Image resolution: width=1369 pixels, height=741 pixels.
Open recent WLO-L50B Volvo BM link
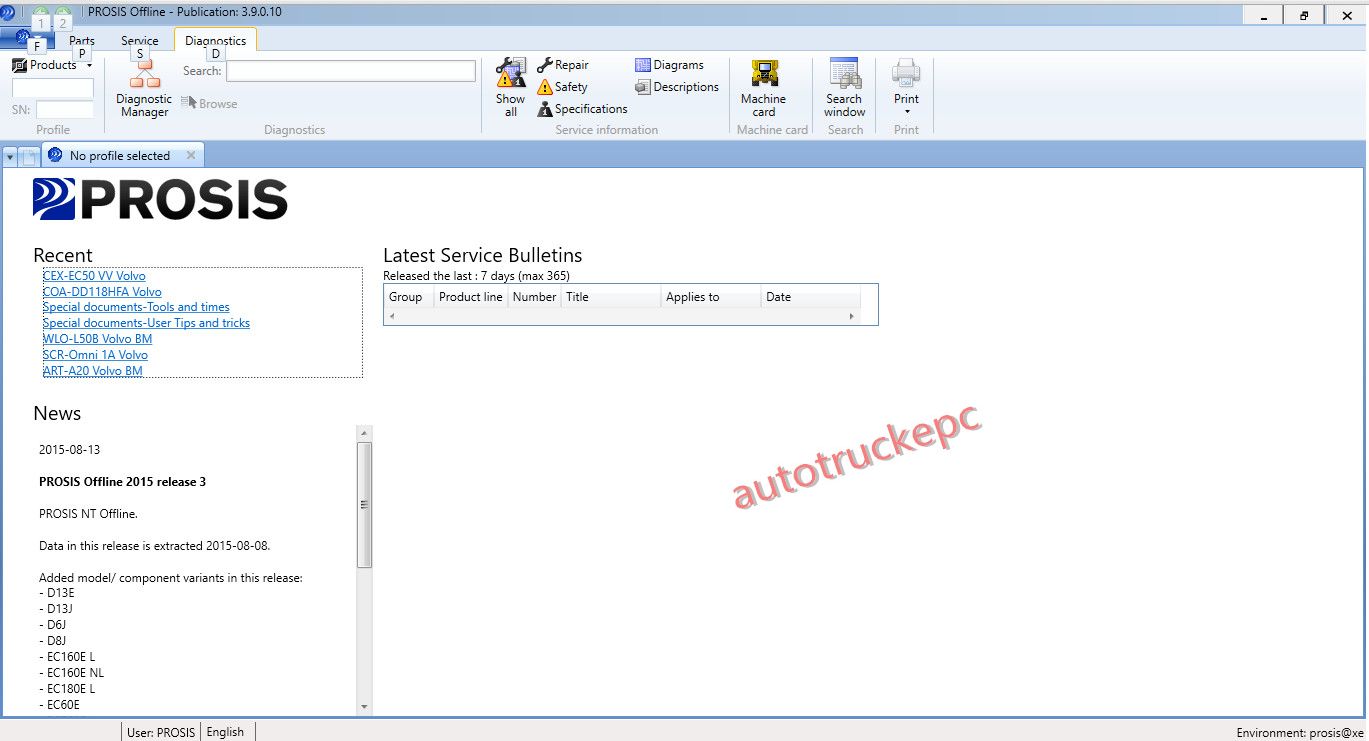click(x=98, y=339)
